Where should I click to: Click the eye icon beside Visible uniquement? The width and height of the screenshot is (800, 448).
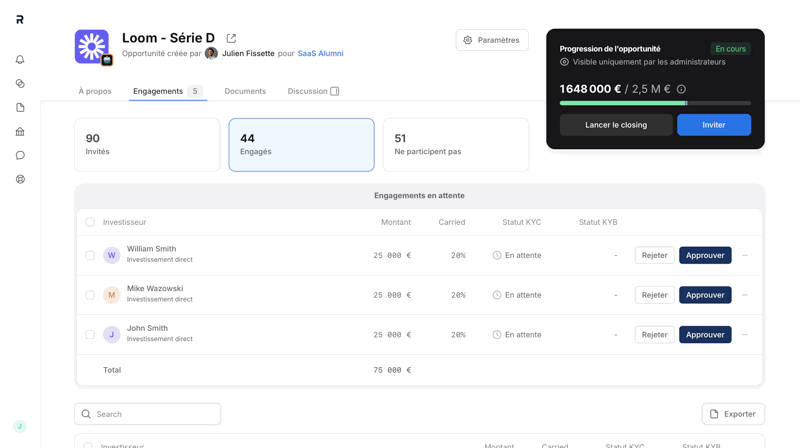564,62
